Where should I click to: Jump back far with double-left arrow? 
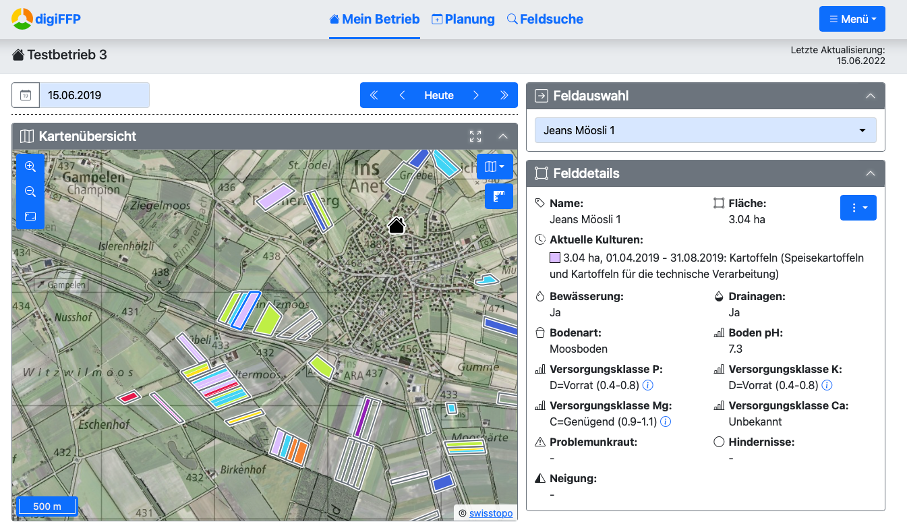pyautogui.click(x=374, y=96)
